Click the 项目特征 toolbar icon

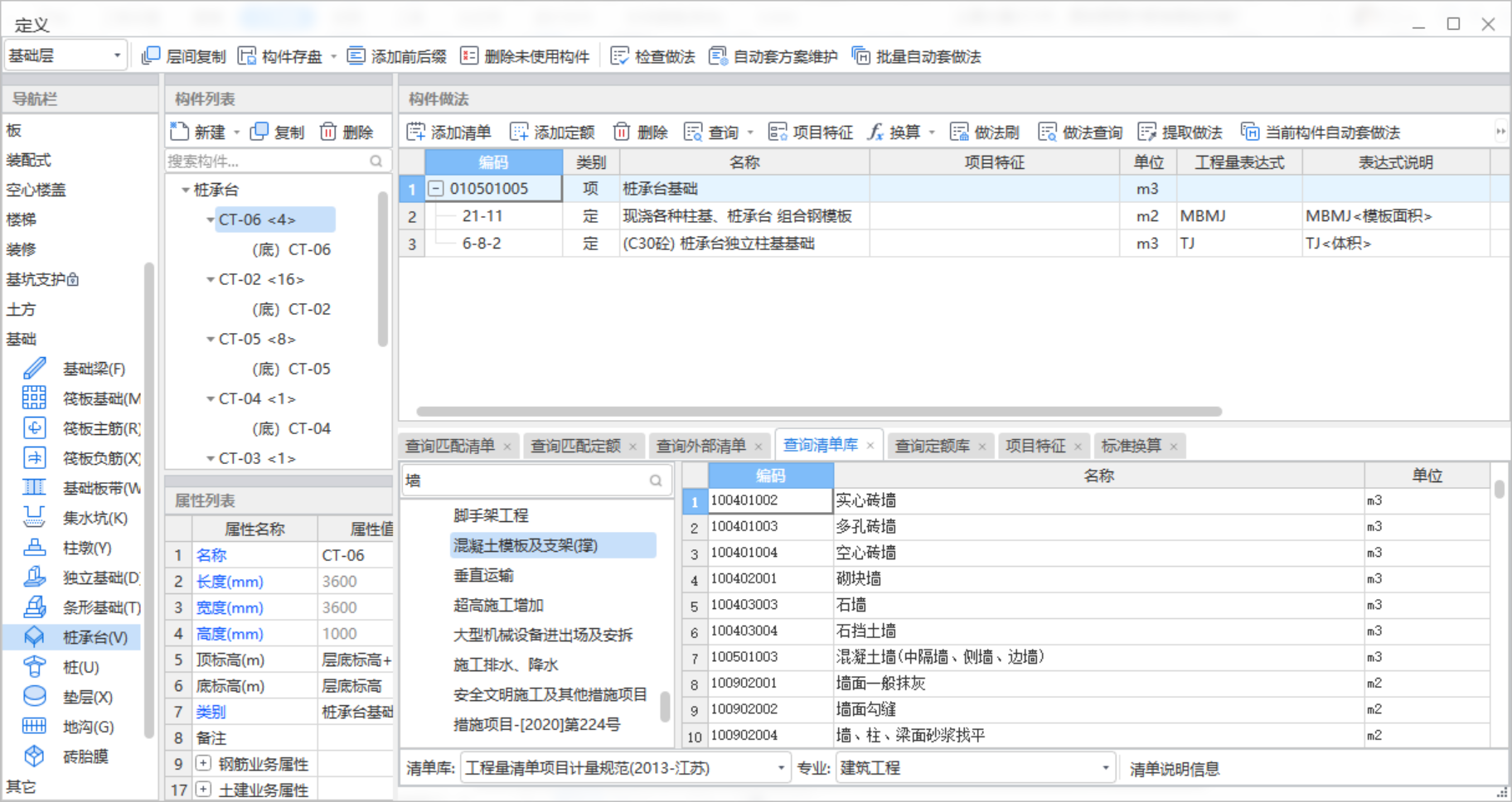pos(778,131)
